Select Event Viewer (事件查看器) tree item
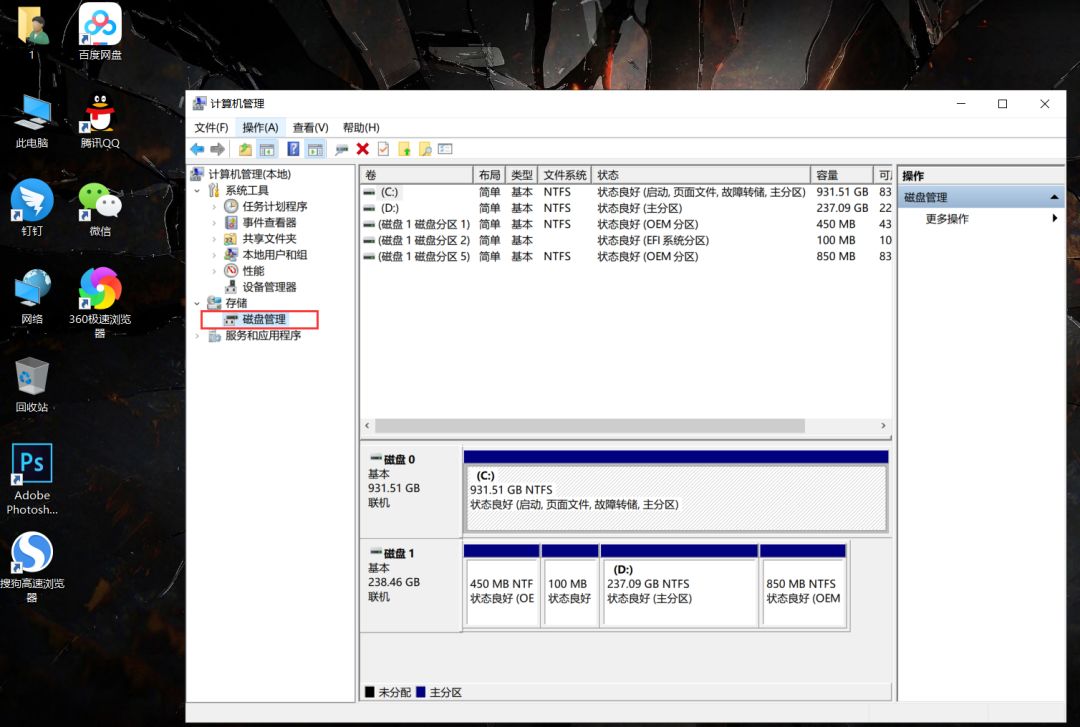The image size is (1080, 727). click(x=269, y=223)
